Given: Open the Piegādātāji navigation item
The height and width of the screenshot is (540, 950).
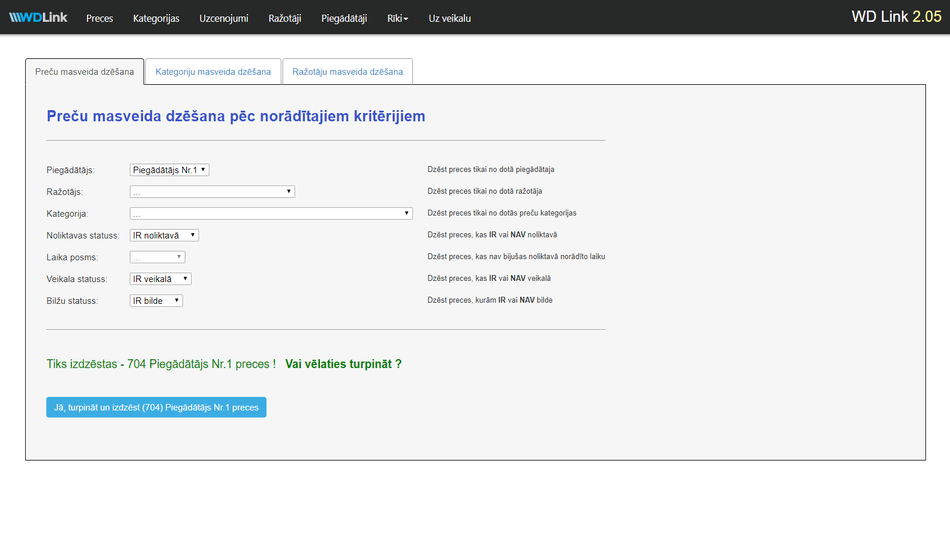Looking at the screenshot, I should (x=344, y=18).
